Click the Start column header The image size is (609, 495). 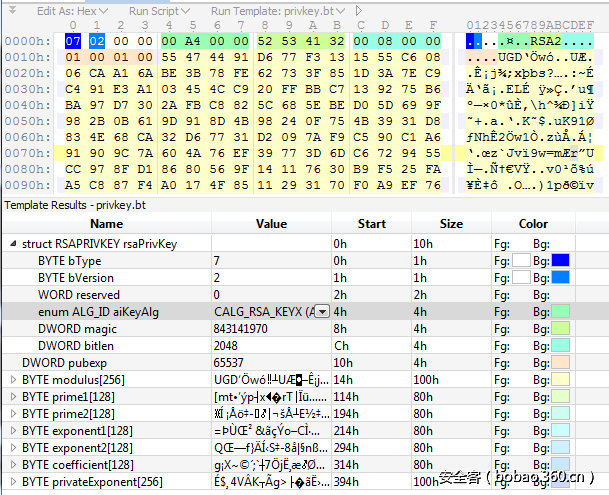370,224
